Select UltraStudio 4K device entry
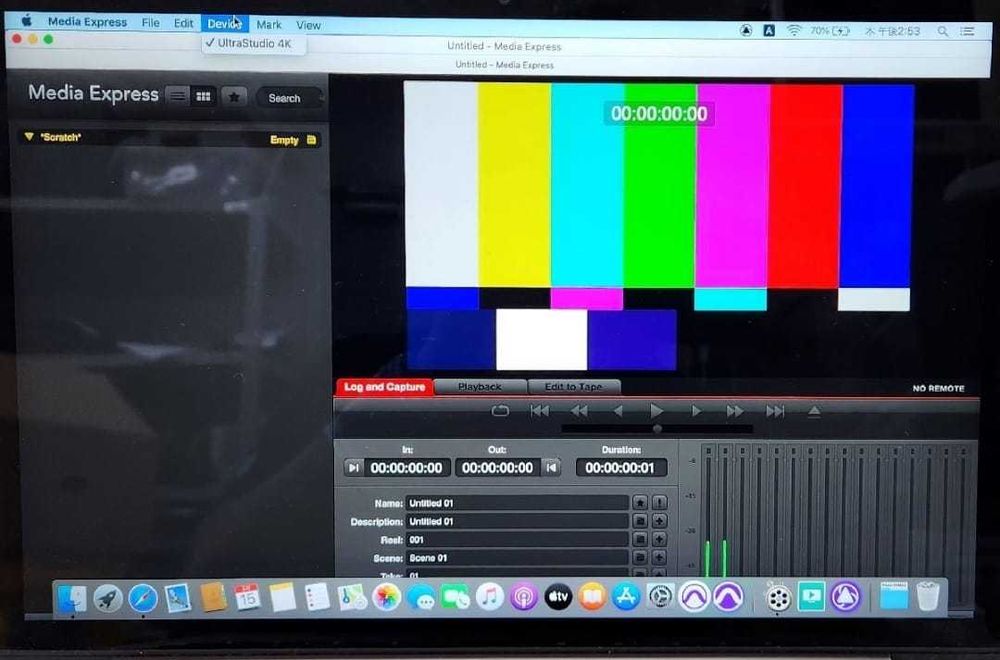The width and height of the screenshot is (1000, 660). [254, 43]
